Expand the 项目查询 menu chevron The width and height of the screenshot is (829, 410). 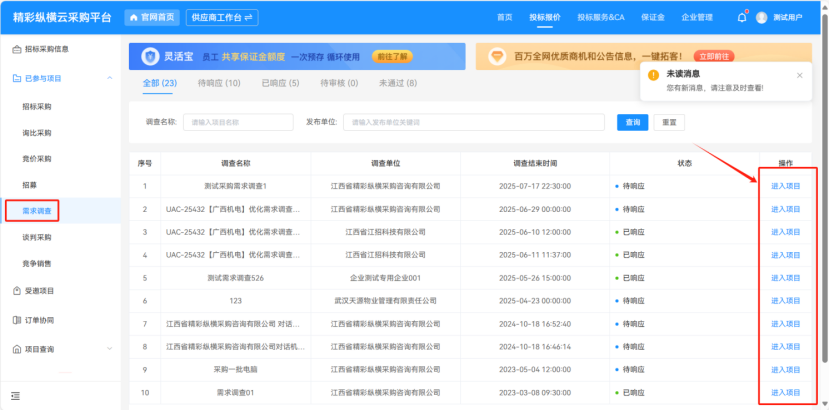click(x=109, y=349)
